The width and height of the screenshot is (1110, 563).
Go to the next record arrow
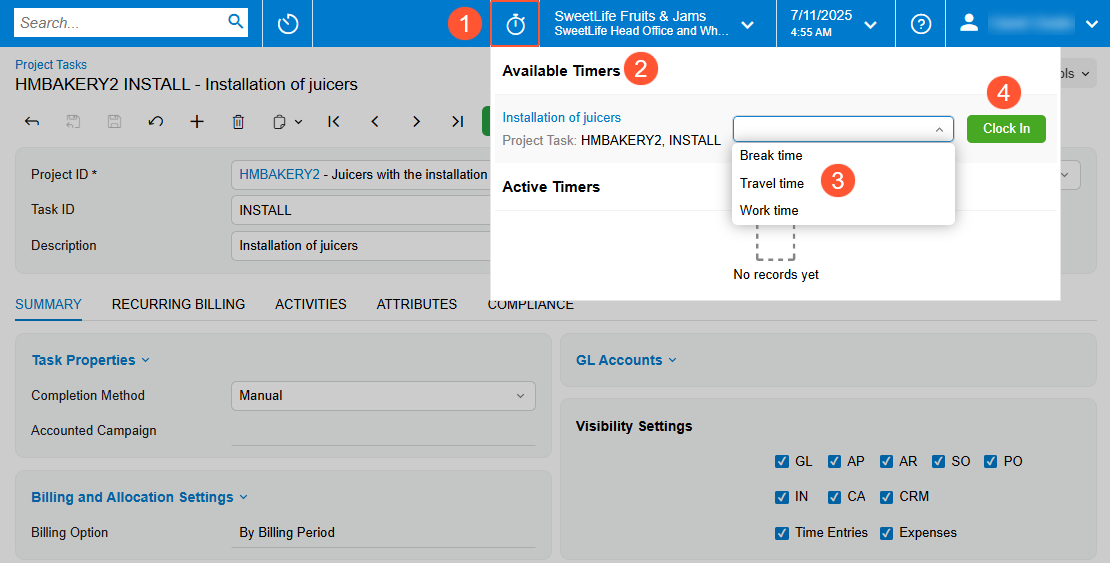(x=416, y=121)
